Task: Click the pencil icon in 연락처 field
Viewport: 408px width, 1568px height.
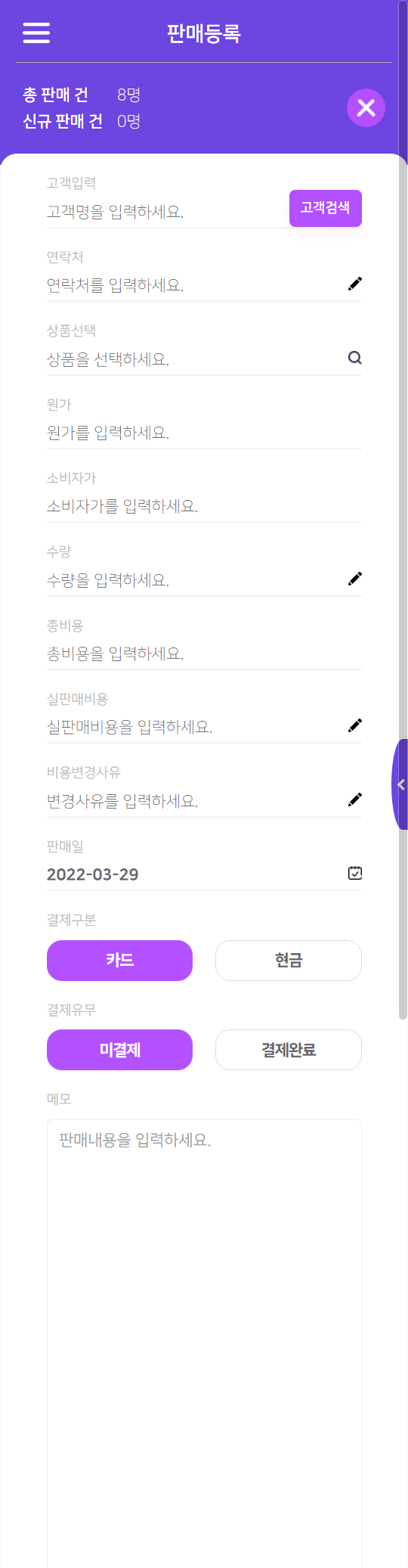Action: (x=355, y=284)
